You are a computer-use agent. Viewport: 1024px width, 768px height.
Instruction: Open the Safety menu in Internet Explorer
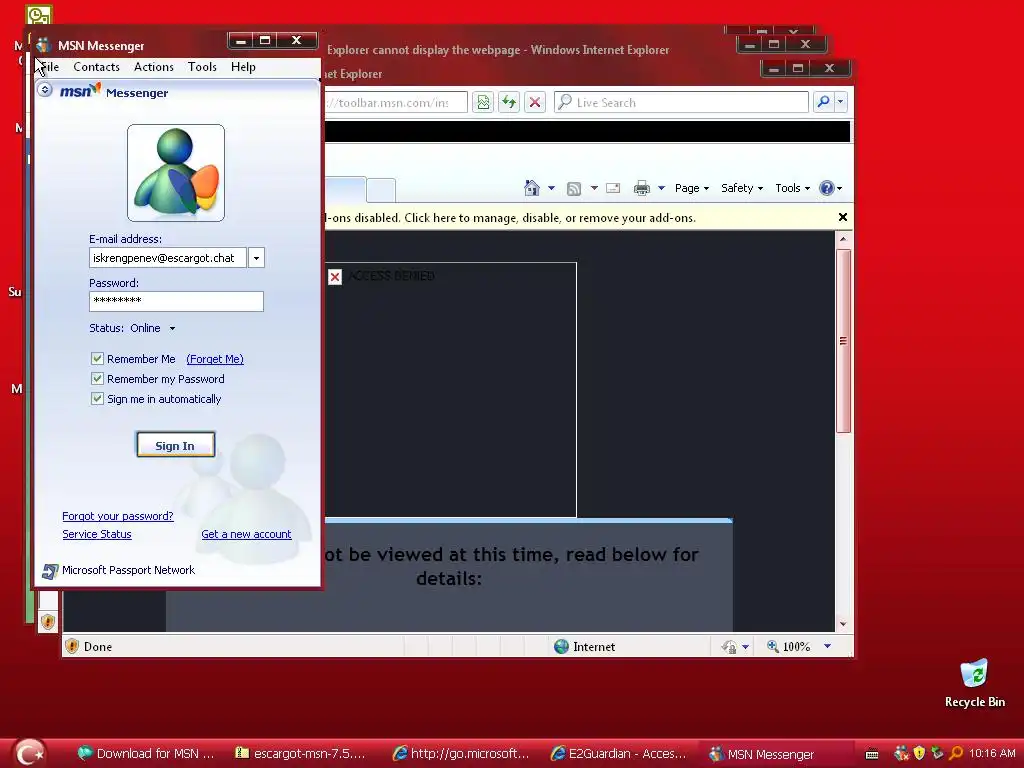coord(742,188)
